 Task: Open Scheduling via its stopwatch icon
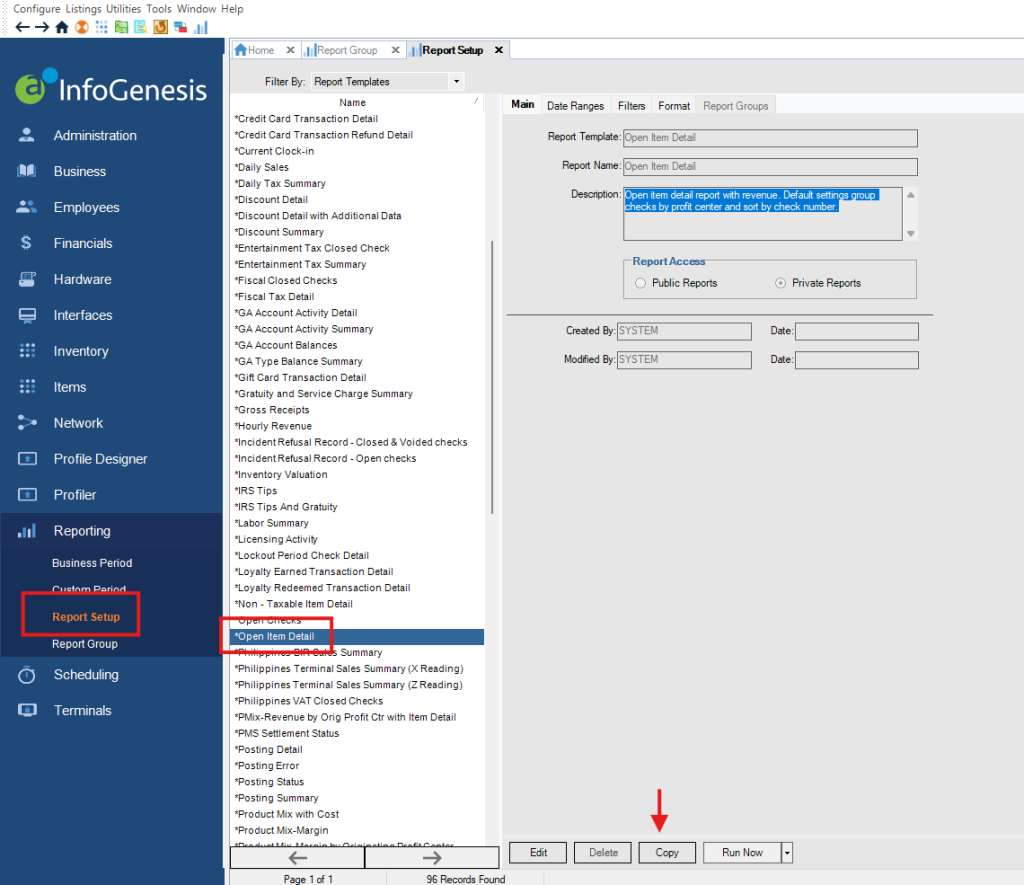click(x=27, y=675)
